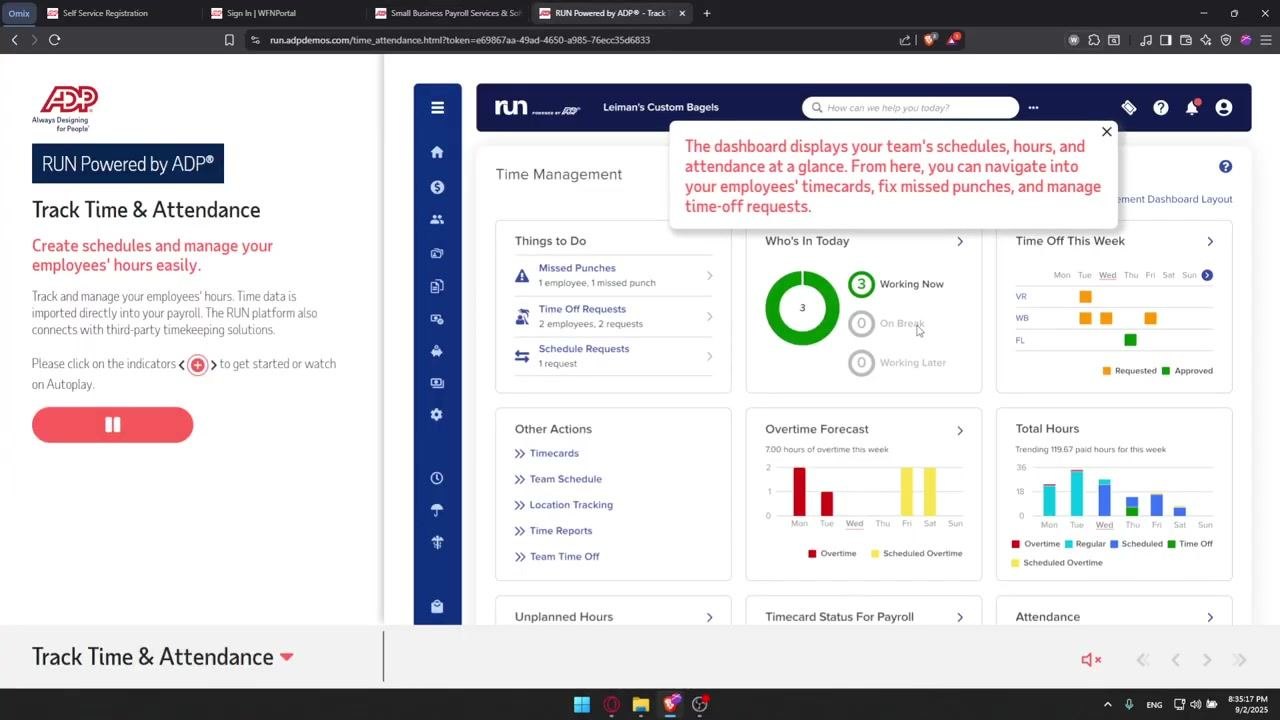This screenshot has width=1280, height=720.
Task: Open the hamburger menu in RUN sidebar
Action: tap(437, 108)
